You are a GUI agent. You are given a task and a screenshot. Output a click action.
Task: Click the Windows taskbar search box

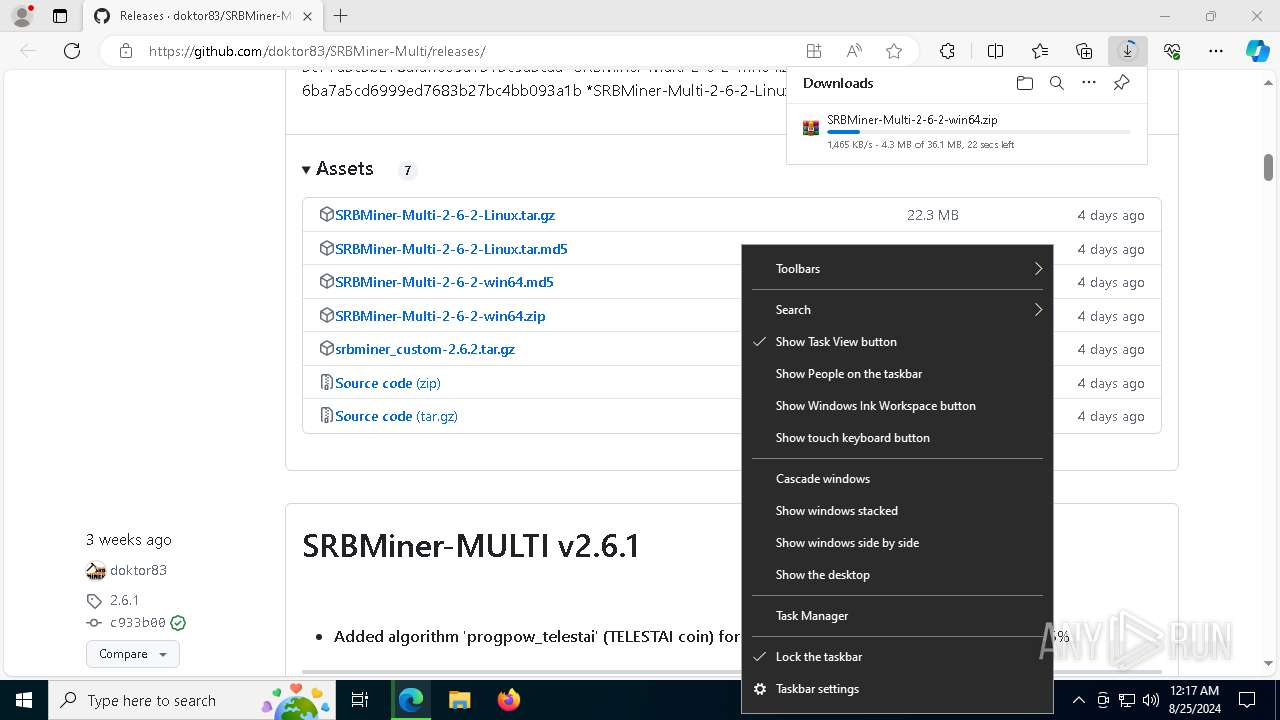tap(194, 700)
